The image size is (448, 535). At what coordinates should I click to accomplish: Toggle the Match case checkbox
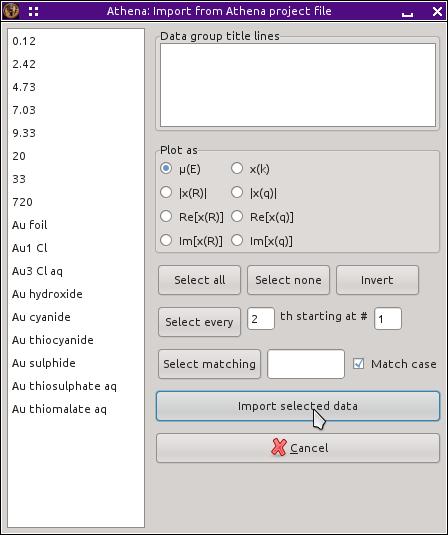pyautogui.click(x=359, y=363)
